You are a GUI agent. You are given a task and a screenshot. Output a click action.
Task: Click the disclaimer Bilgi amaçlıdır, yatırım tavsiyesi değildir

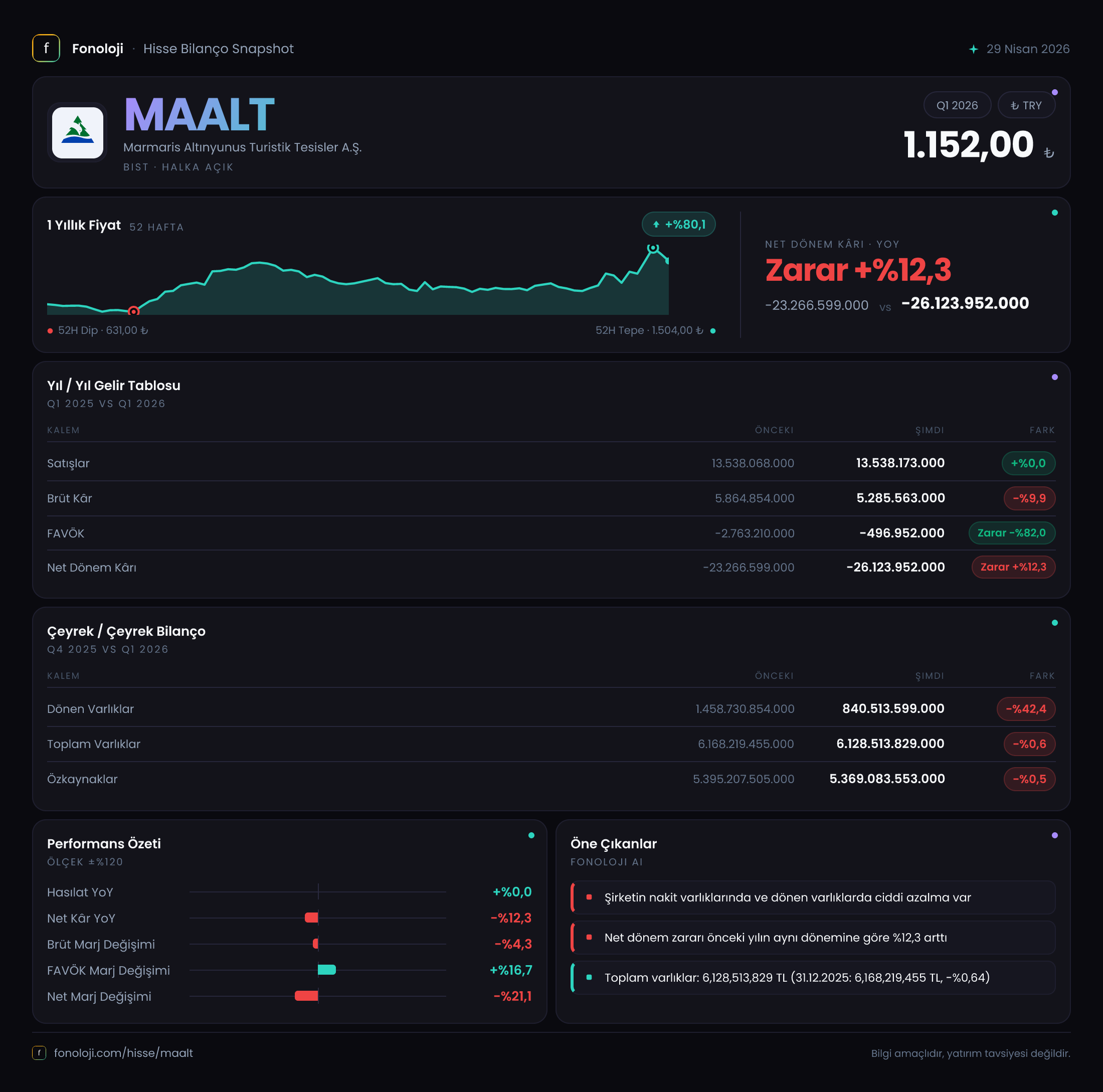point(971,1053)
